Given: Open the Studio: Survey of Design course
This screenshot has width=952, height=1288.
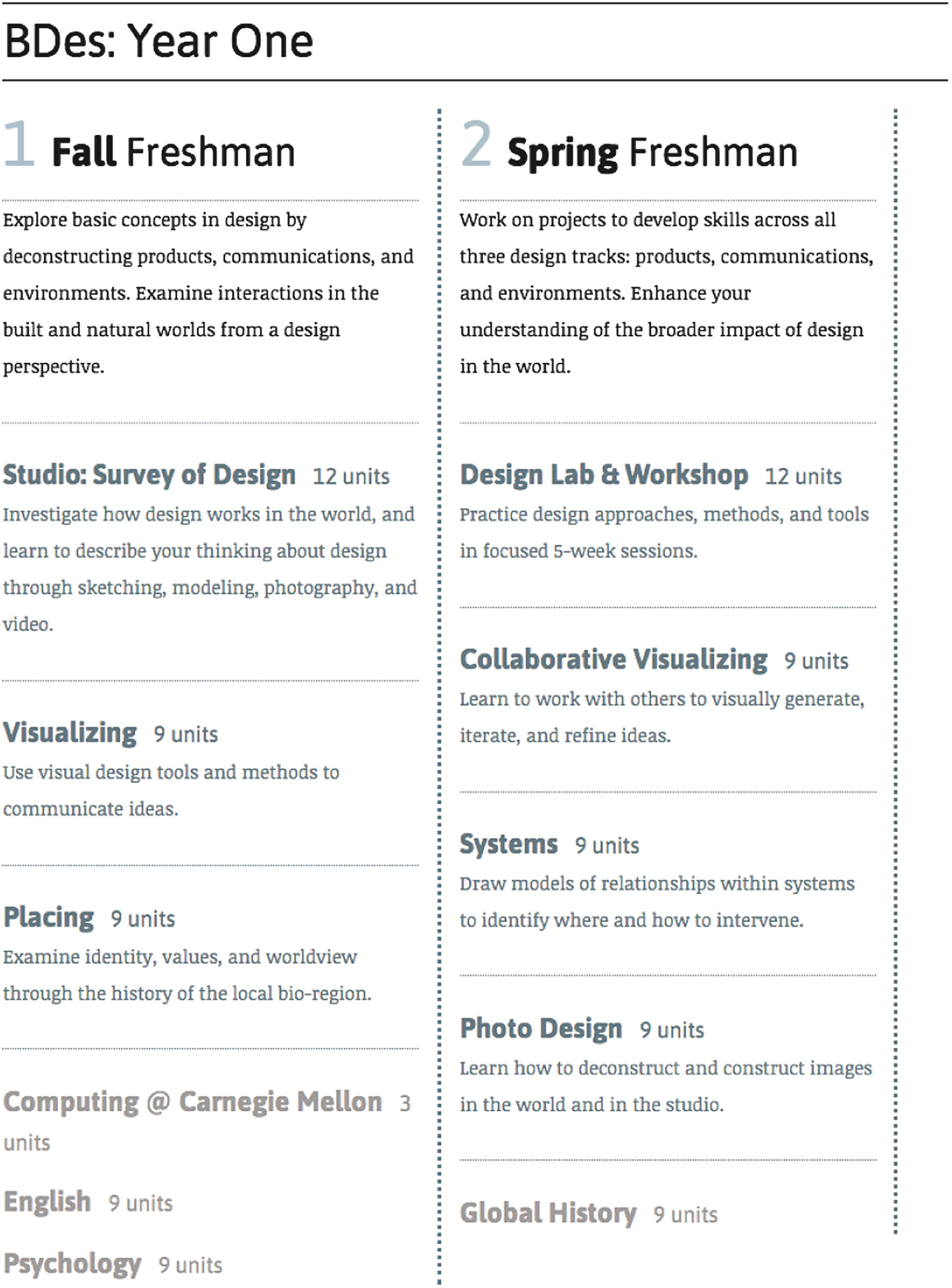Looking at the screenshot, I should tap(149, 475).
